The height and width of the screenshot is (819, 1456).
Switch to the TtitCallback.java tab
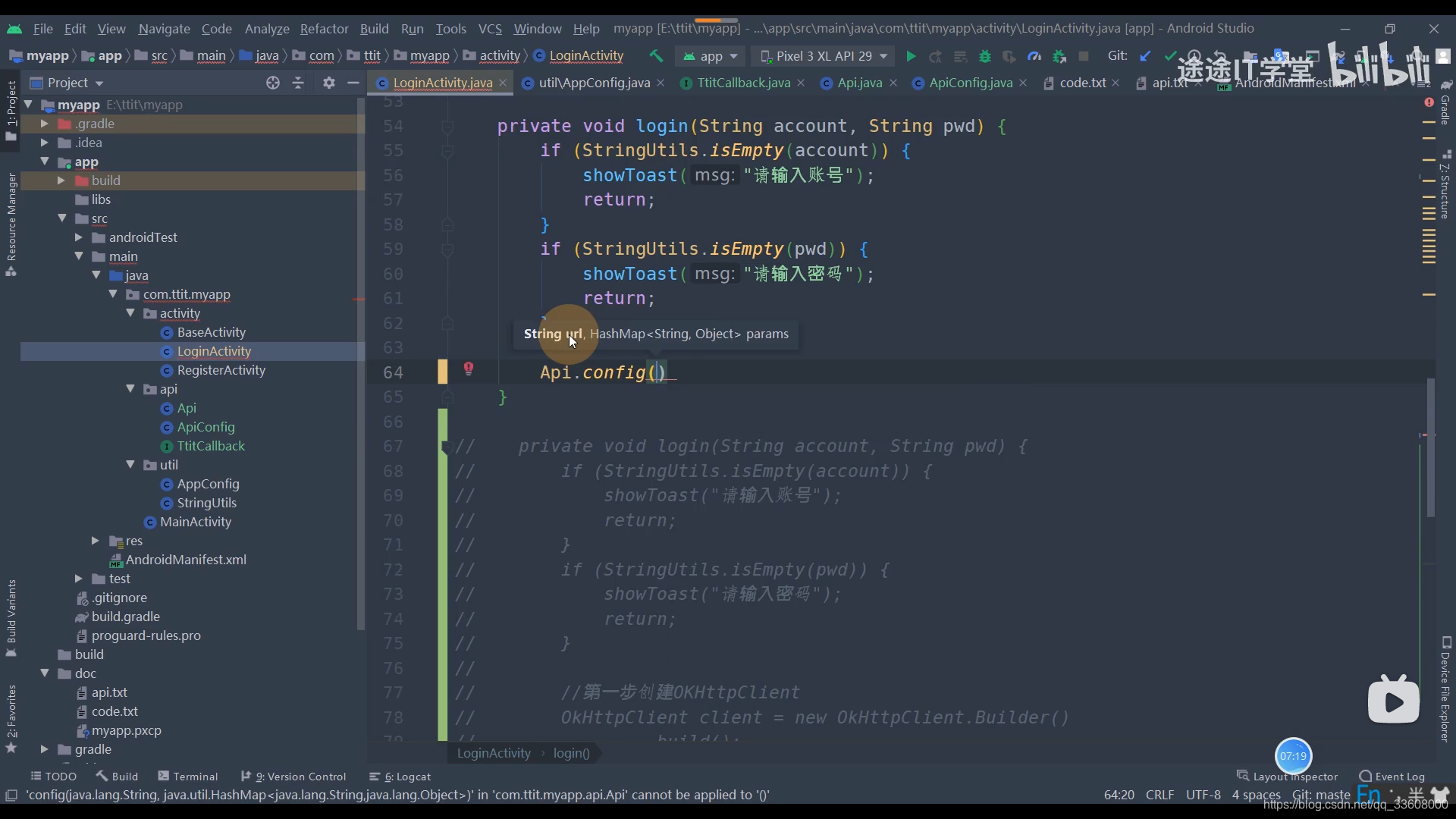click(x=743, y=83)
